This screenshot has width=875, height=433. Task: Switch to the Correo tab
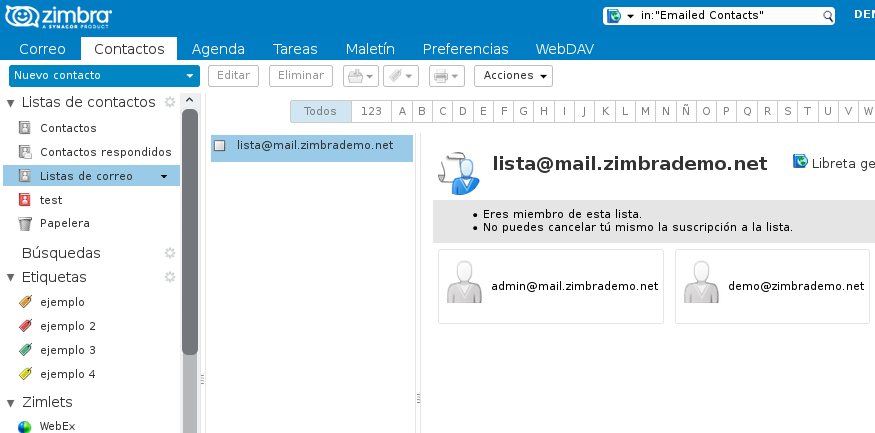42,49
